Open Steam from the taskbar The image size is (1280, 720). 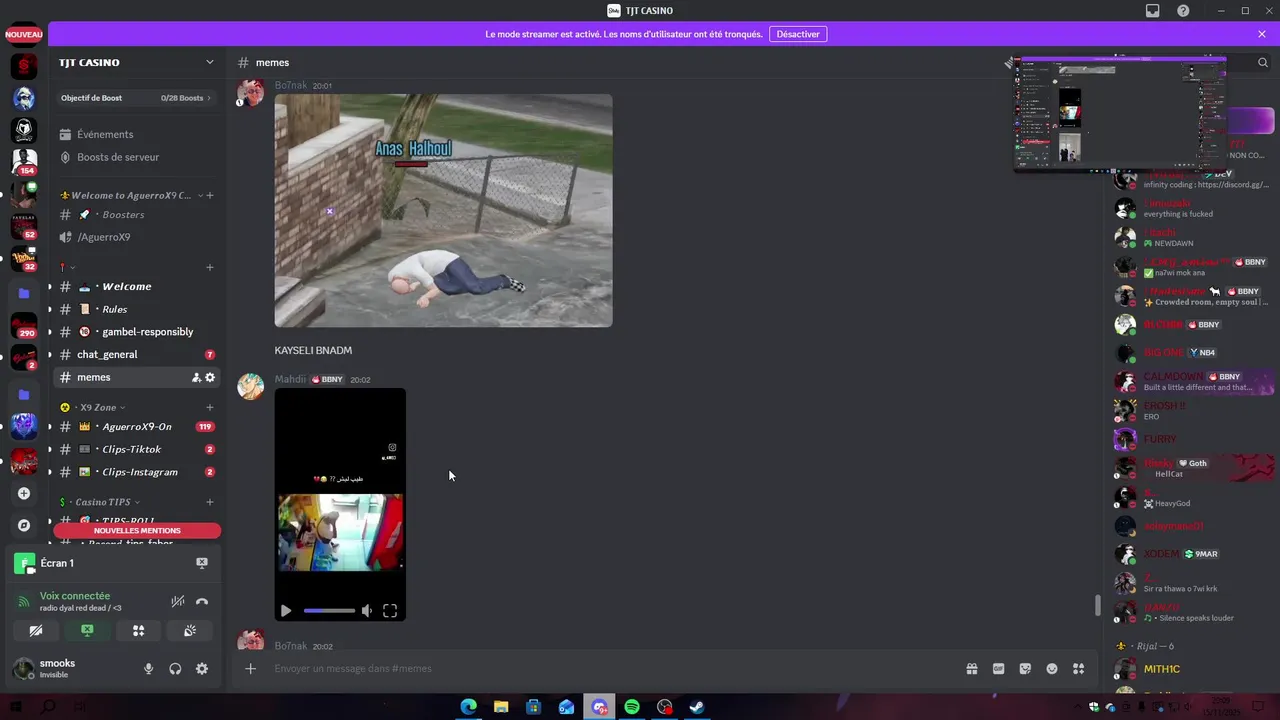(x=697, y=707)
